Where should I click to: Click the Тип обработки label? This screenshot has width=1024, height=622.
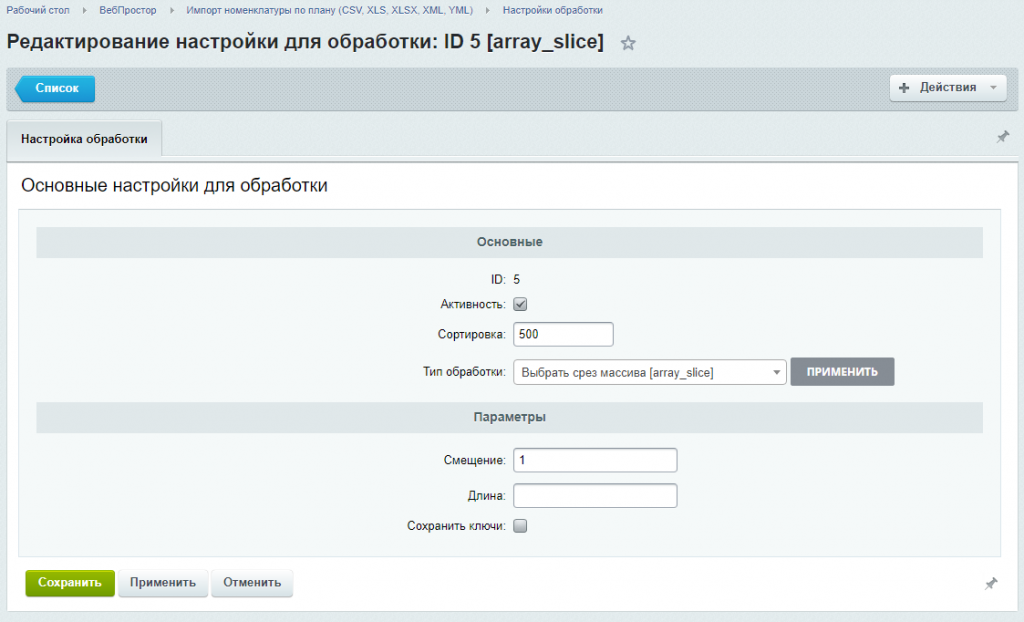tap(464, 372)
